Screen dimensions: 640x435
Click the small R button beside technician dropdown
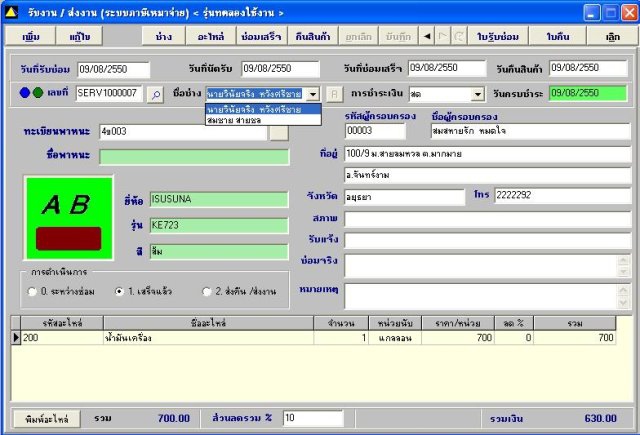(335, 95)
